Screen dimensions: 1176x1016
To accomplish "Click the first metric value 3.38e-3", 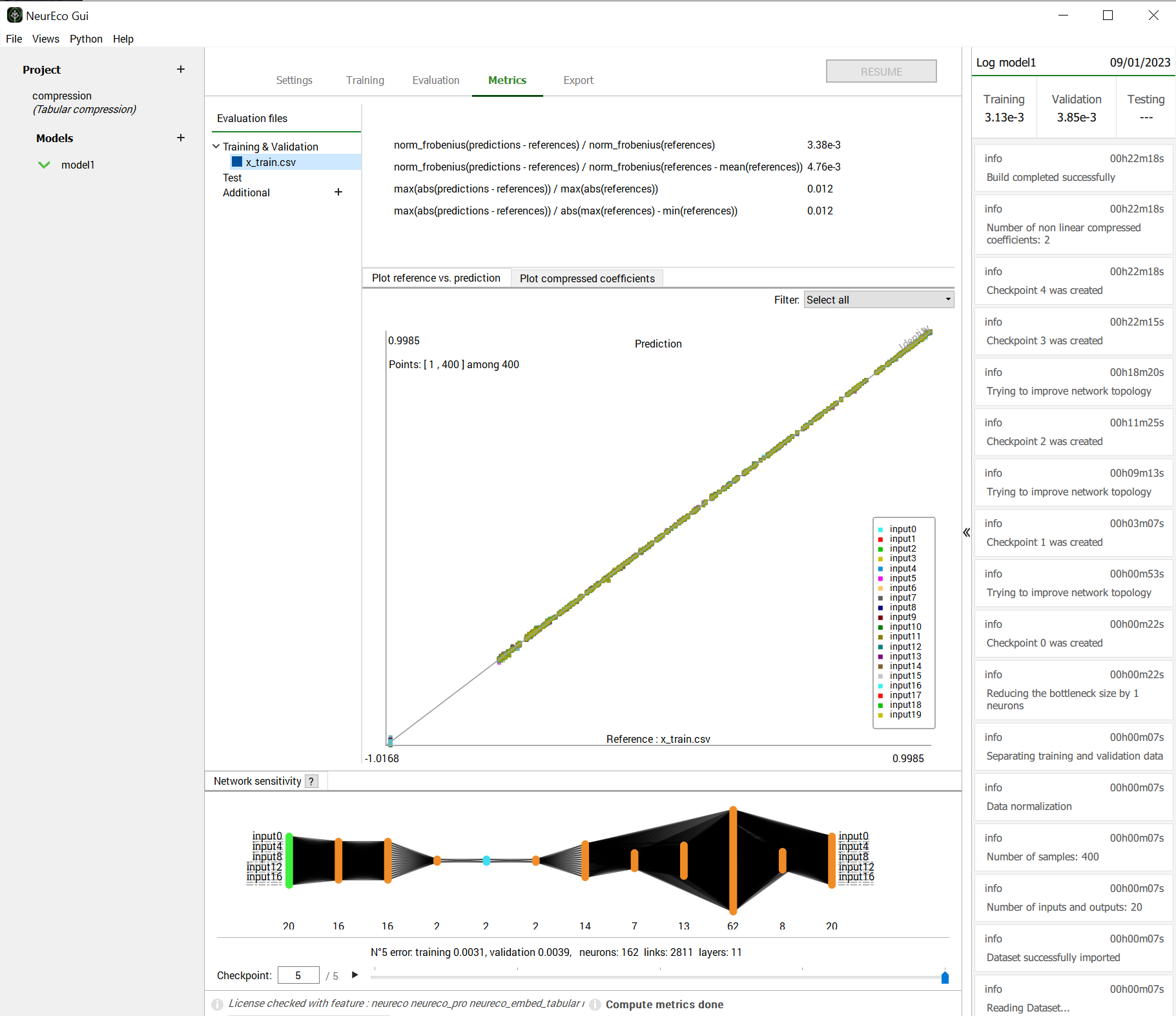I will point(823,145).
